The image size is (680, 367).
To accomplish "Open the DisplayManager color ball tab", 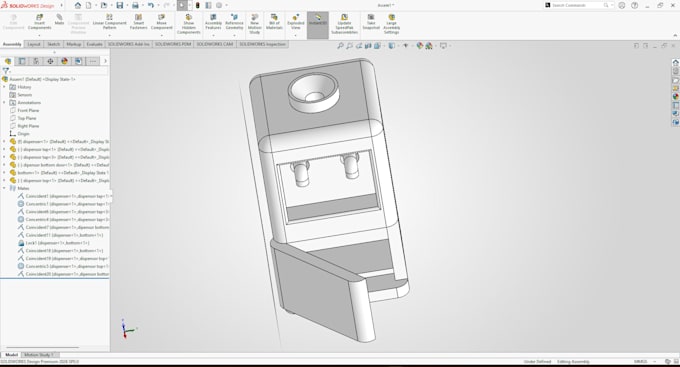I will pos(65,61).
